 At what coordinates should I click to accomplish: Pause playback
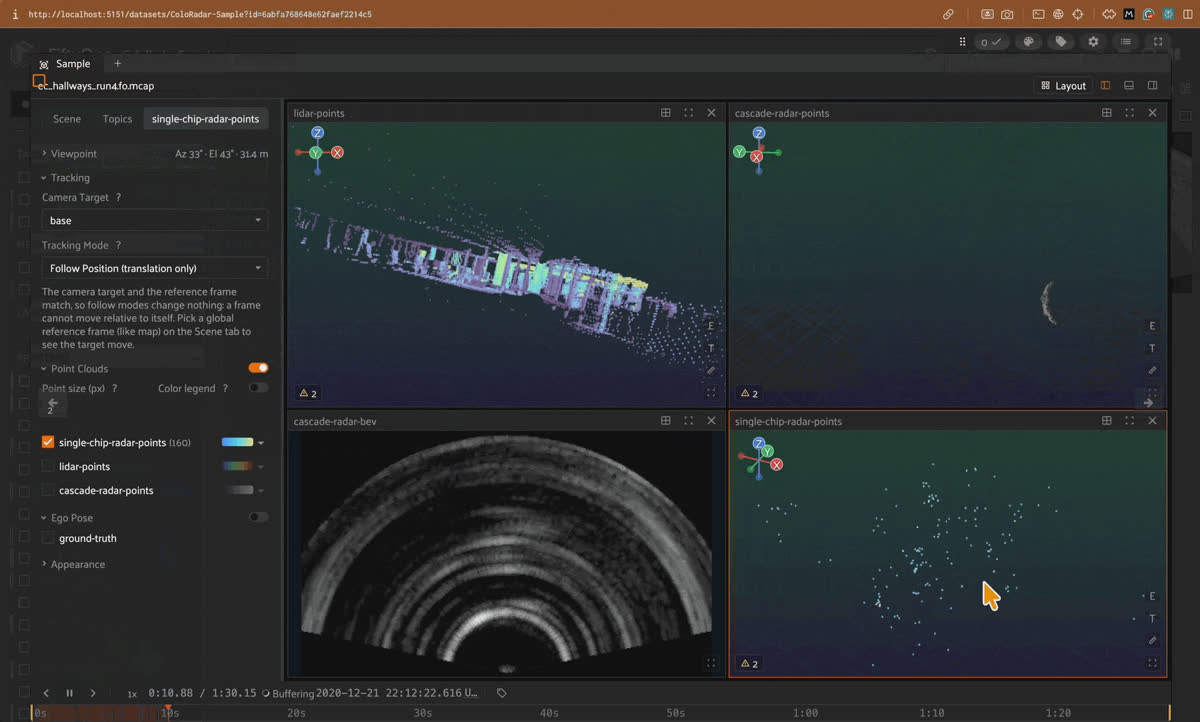point(69,693)
